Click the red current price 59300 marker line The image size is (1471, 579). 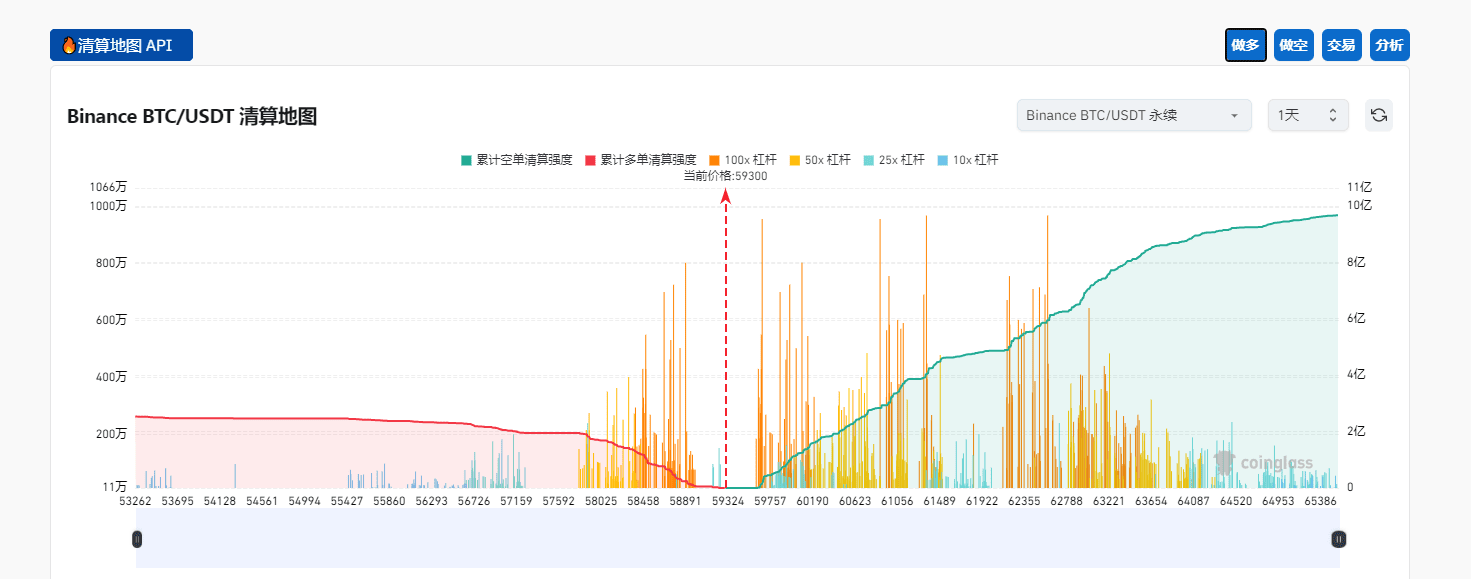[726, 338]
